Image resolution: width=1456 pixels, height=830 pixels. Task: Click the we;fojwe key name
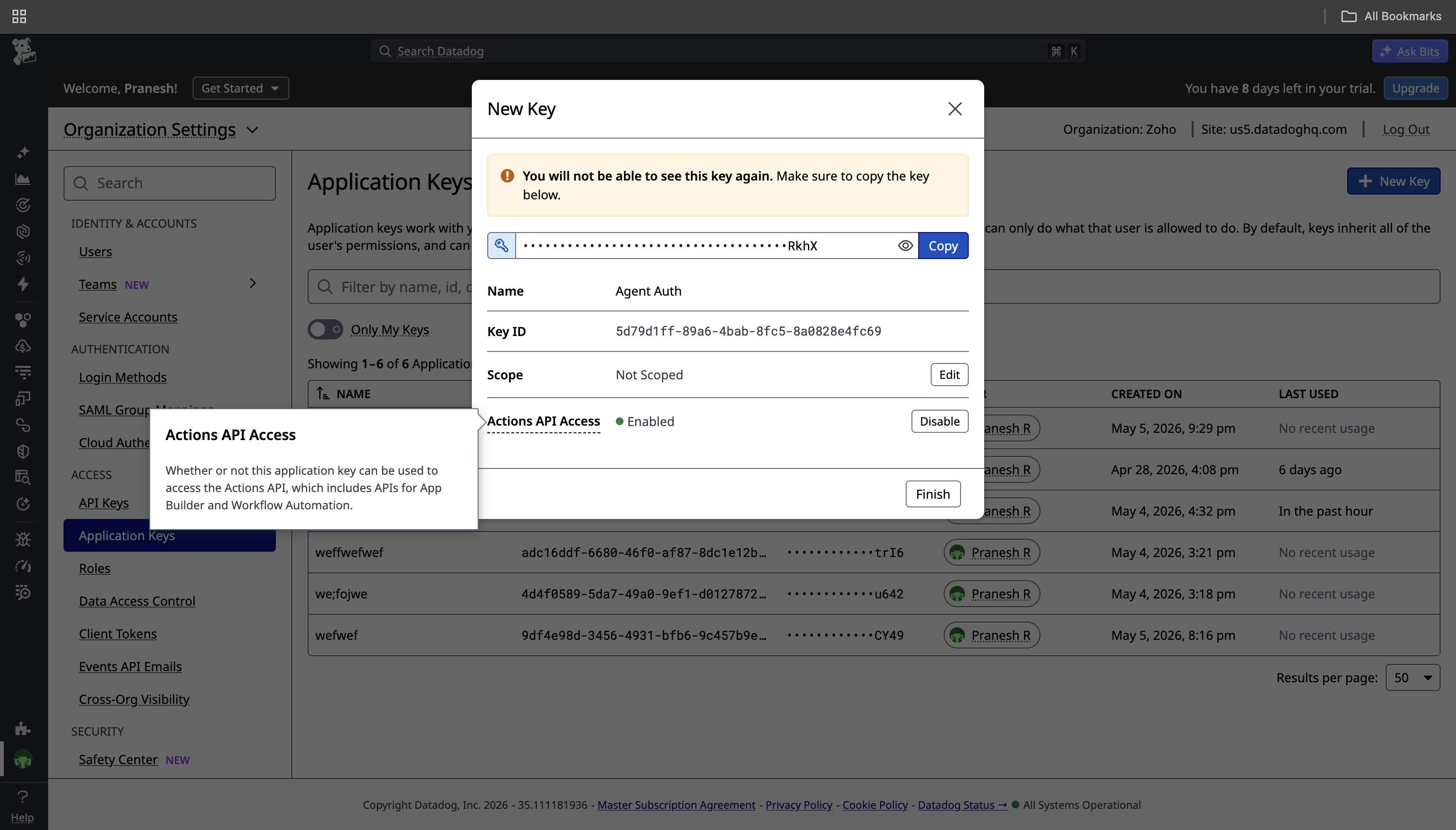(x=341, y=594)
